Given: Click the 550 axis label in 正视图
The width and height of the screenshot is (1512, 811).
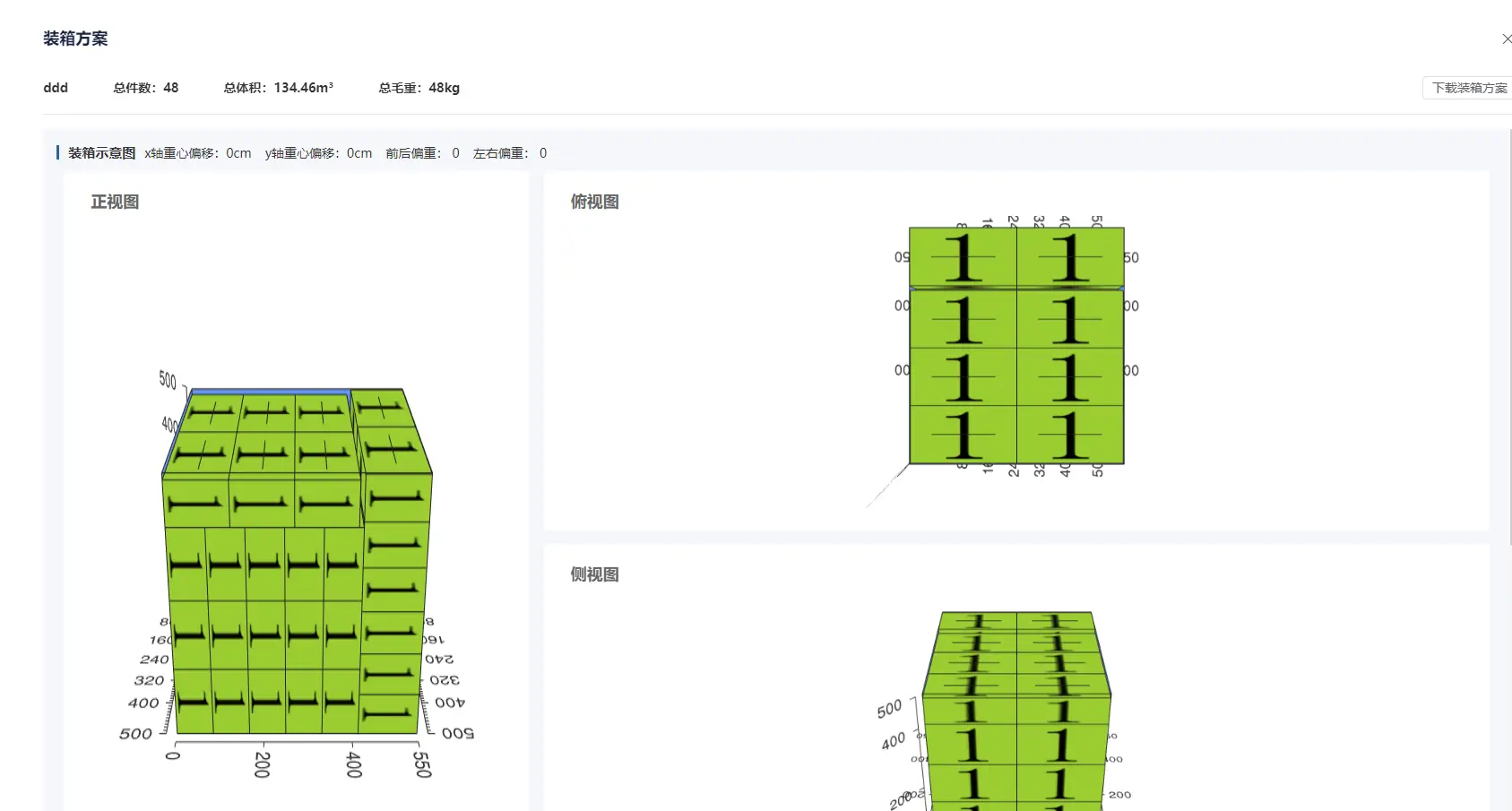Looking at the screenshot, I should click(x=421, y=764).
